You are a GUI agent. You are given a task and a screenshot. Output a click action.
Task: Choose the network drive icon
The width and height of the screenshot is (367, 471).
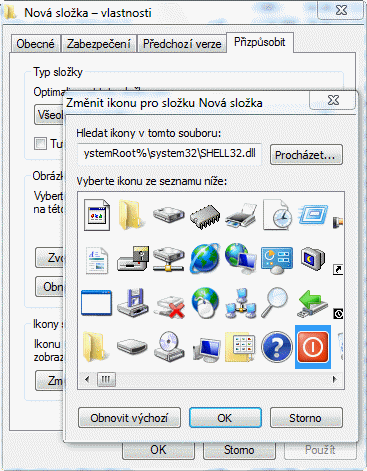(169, 259)
